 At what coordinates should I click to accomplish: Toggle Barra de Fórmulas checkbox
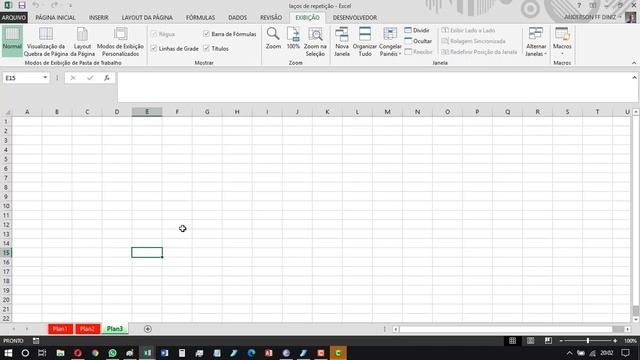206,34
